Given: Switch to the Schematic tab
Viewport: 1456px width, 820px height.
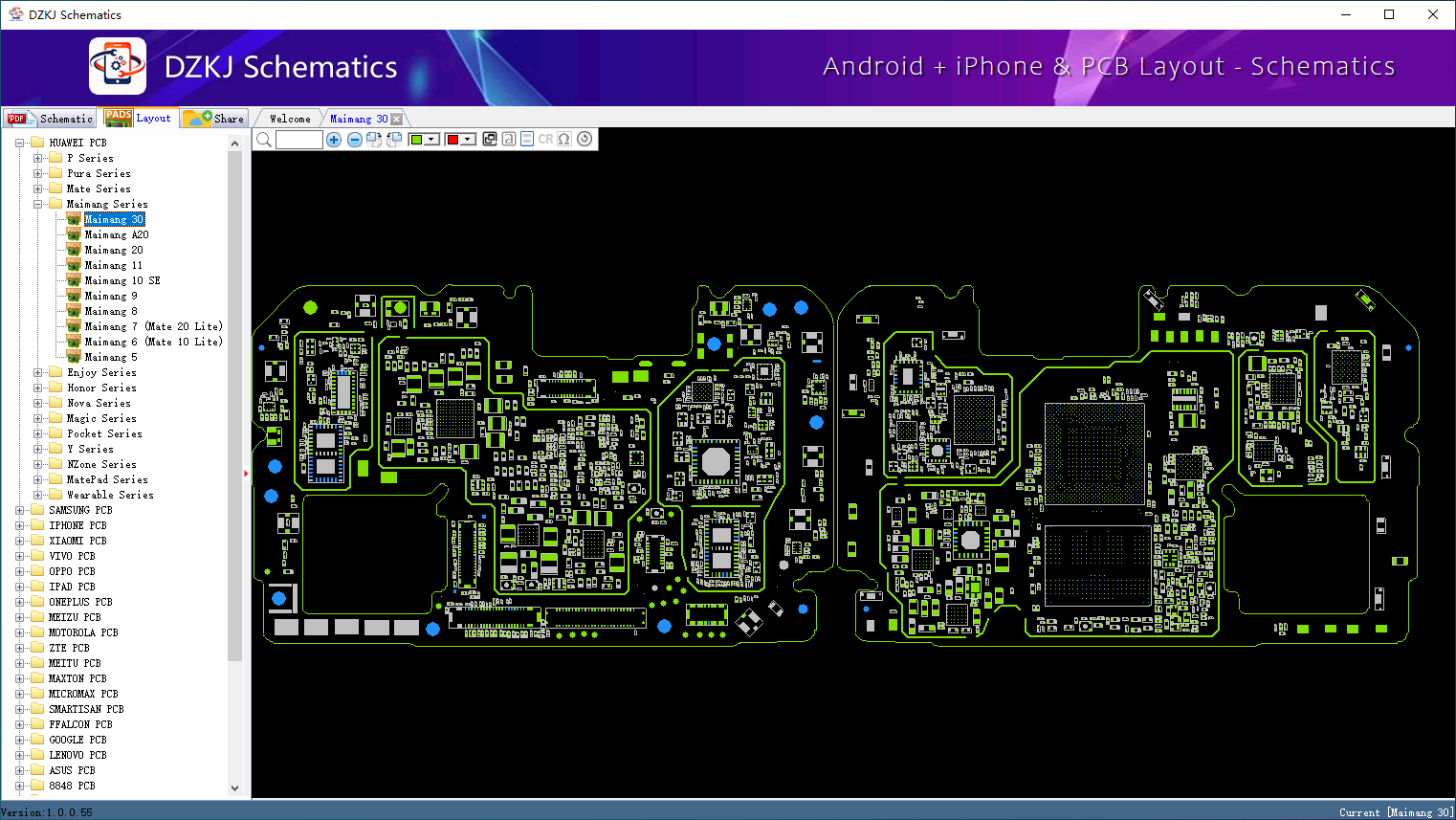Looking at the screenshot, I should (x=50, y=119).
